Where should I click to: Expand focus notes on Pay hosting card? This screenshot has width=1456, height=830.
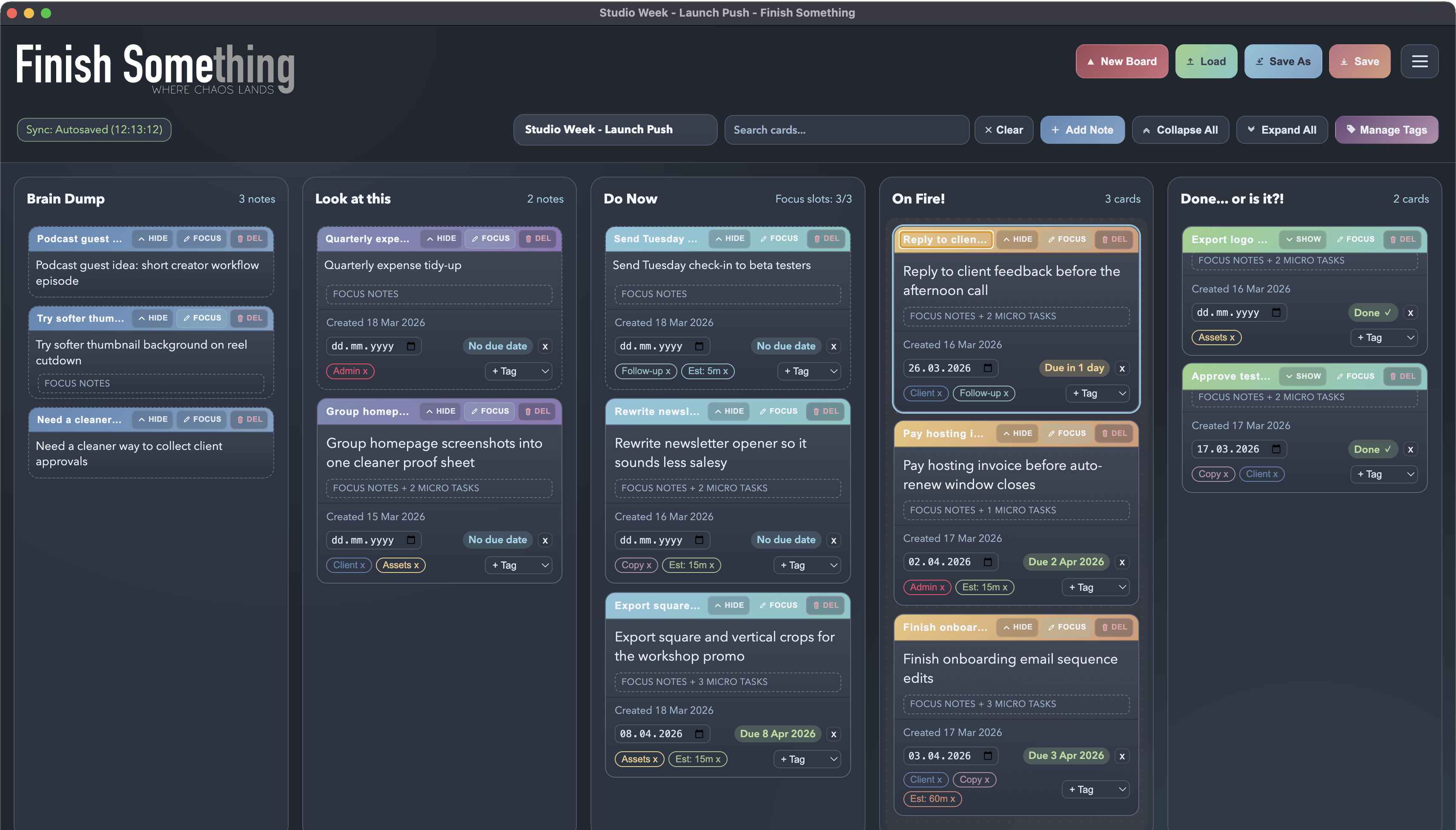(1016, 510)
